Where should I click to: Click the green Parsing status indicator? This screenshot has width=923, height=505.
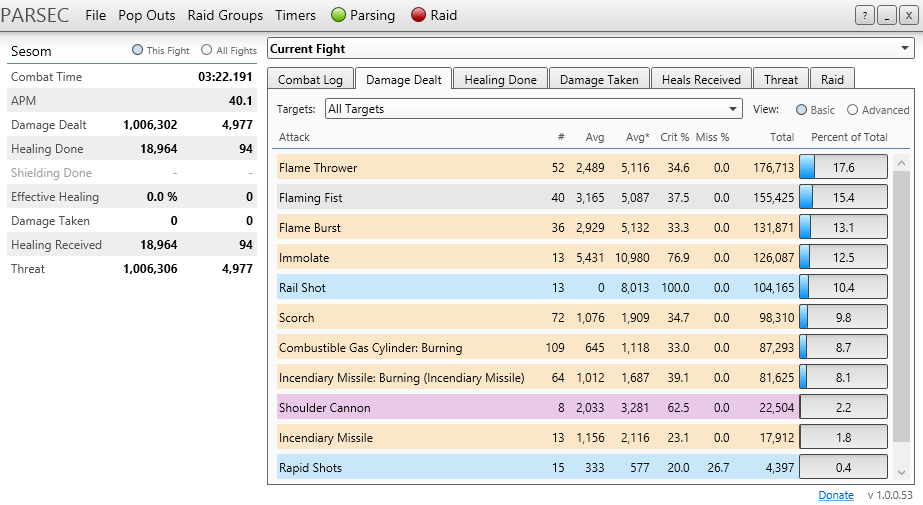pos(338,15)
